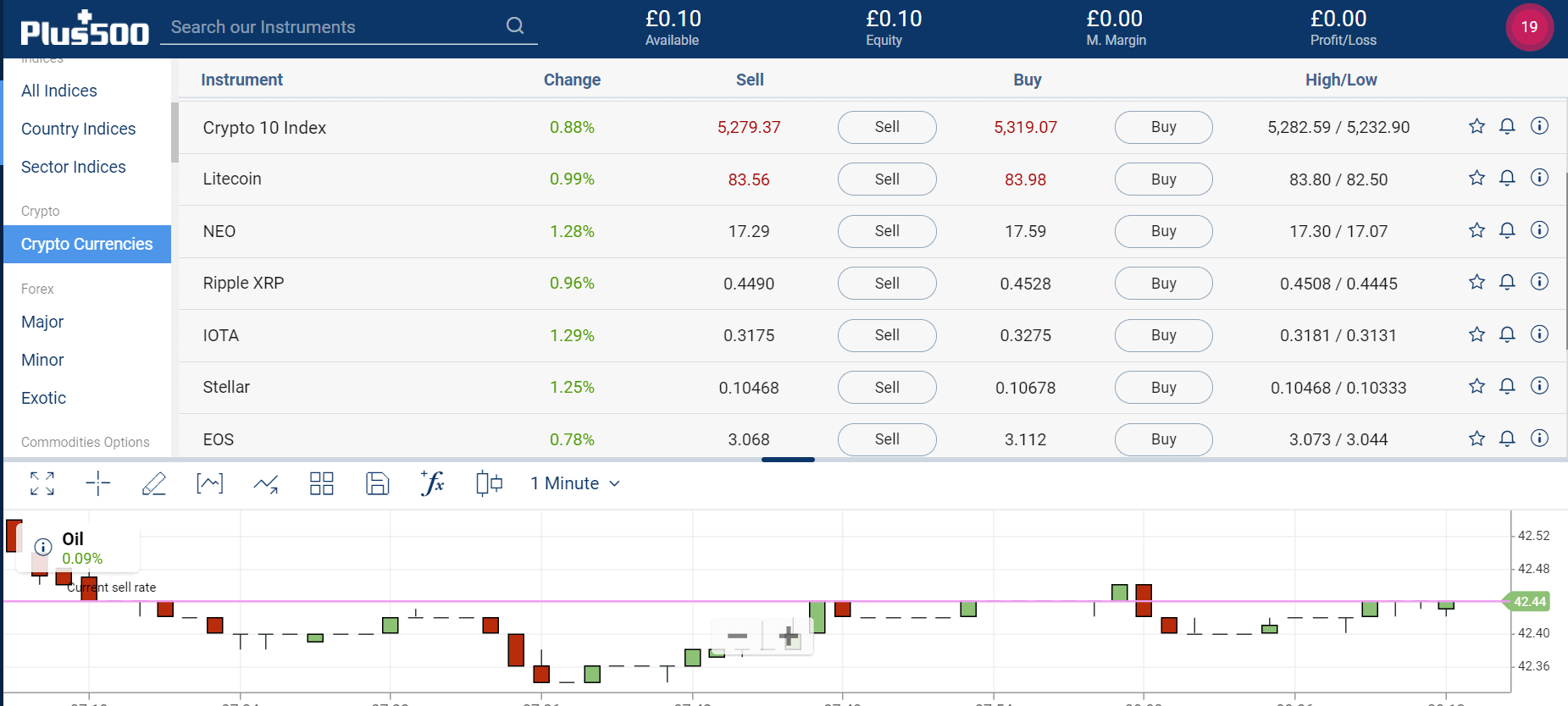Open Stellar info icon
This screenshot has width=1568, height=706.
(x=1539, y=386)
